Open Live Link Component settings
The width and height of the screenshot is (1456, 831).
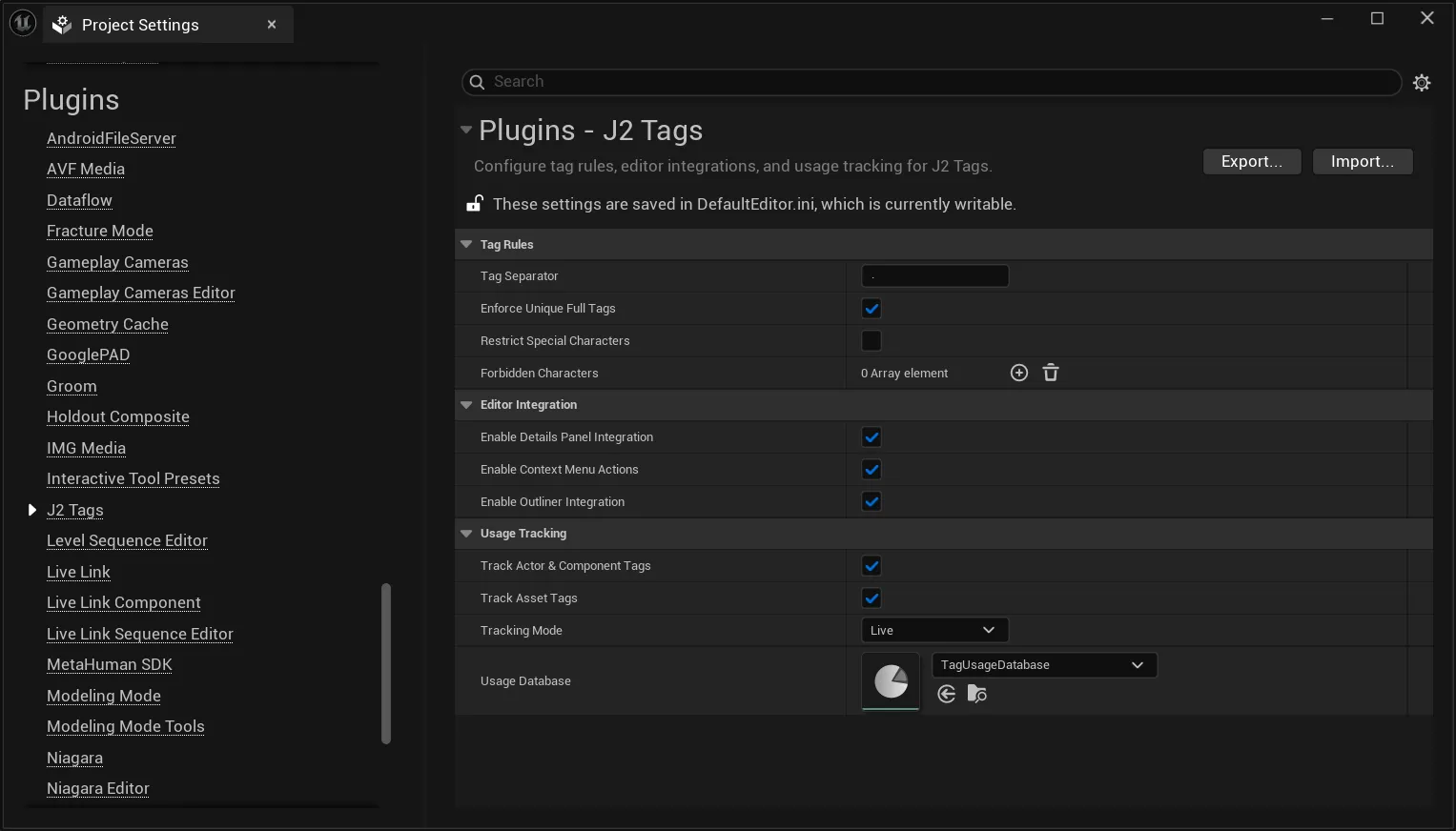[x=124, y=602]
